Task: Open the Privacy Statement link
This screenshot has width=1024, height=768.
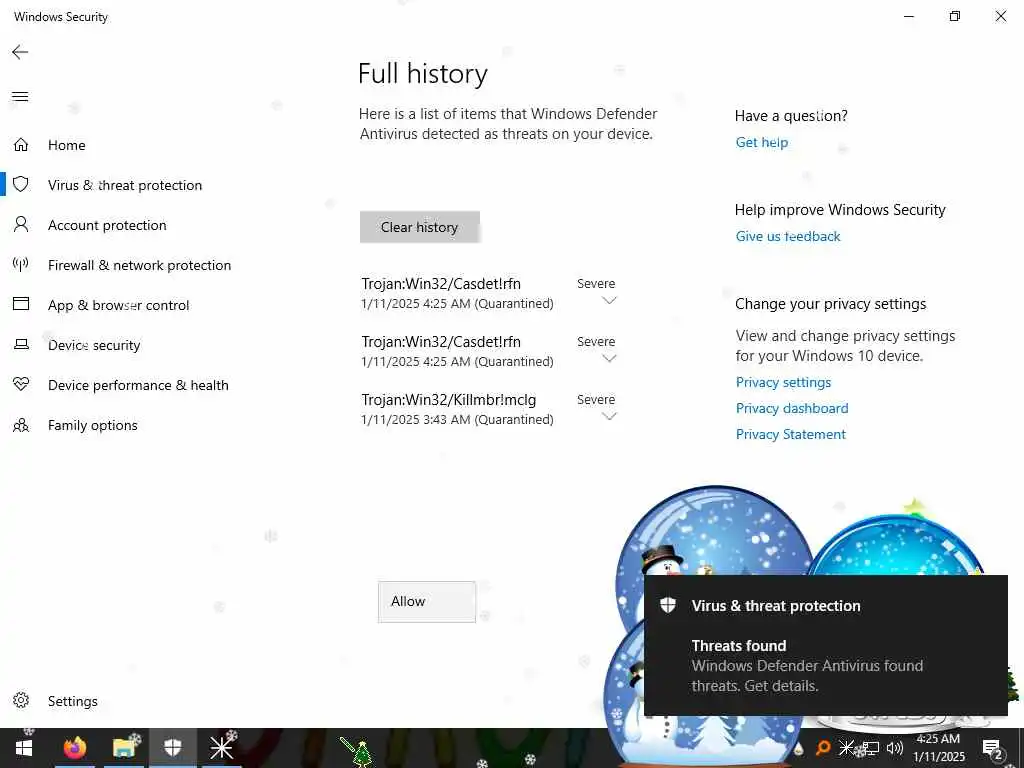Action: (790, 434)
